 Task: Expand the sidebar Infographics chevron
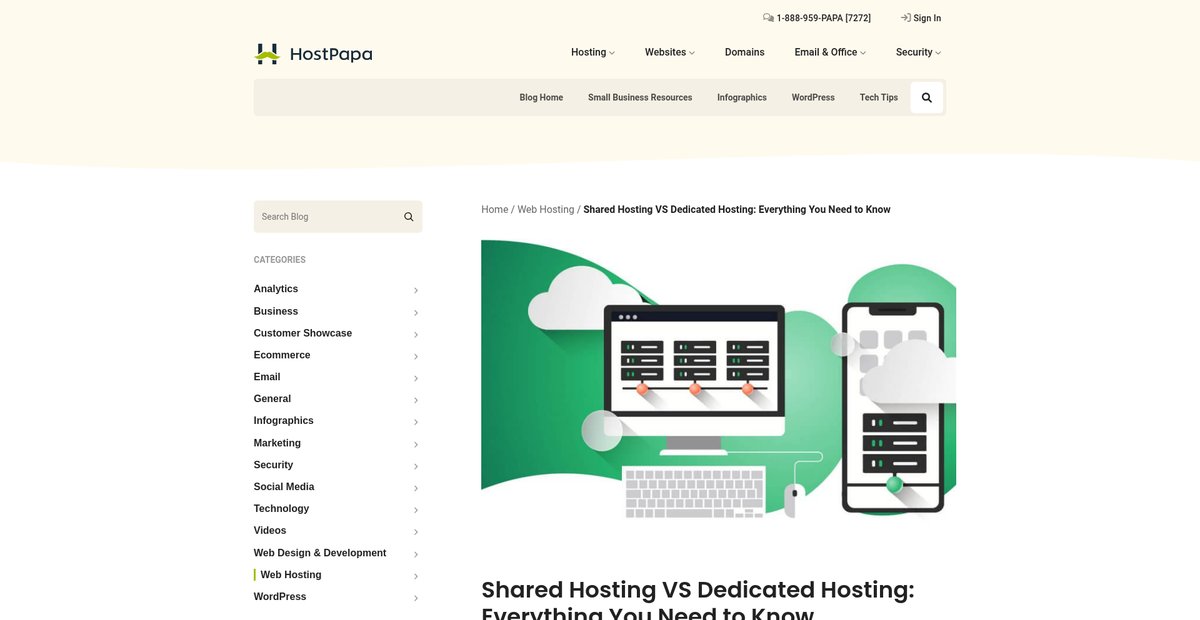pyautogui.click(x=416, y=422)
